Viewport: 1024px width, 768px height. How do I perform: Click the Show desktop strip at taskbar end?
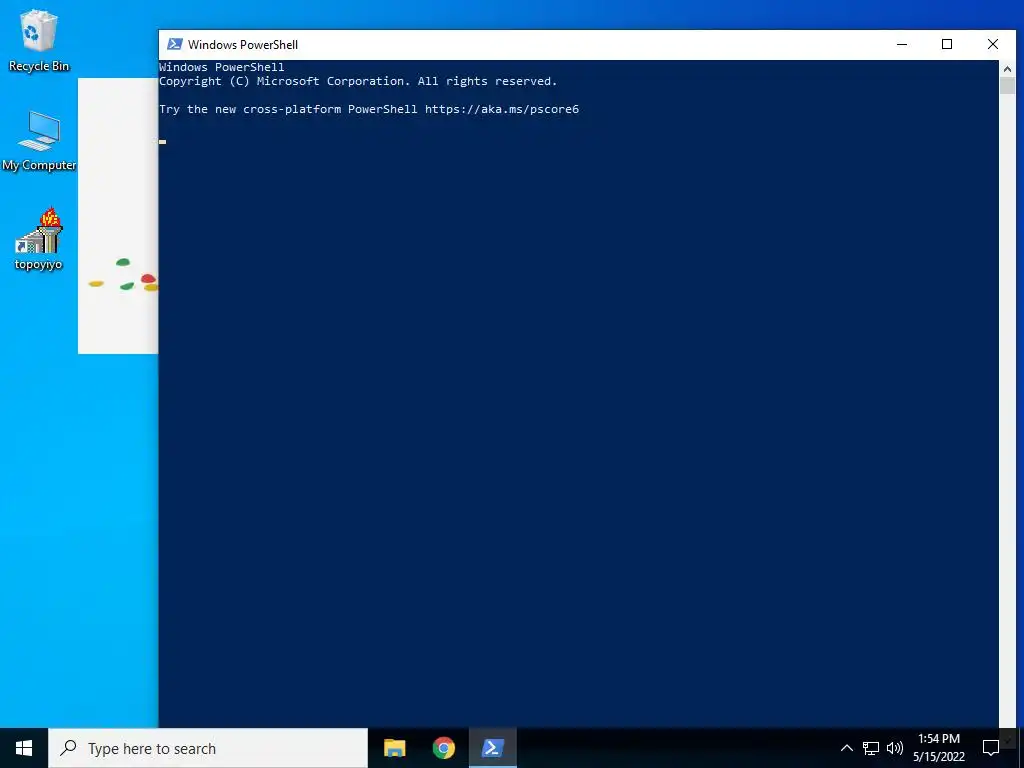click(1021, 748)
